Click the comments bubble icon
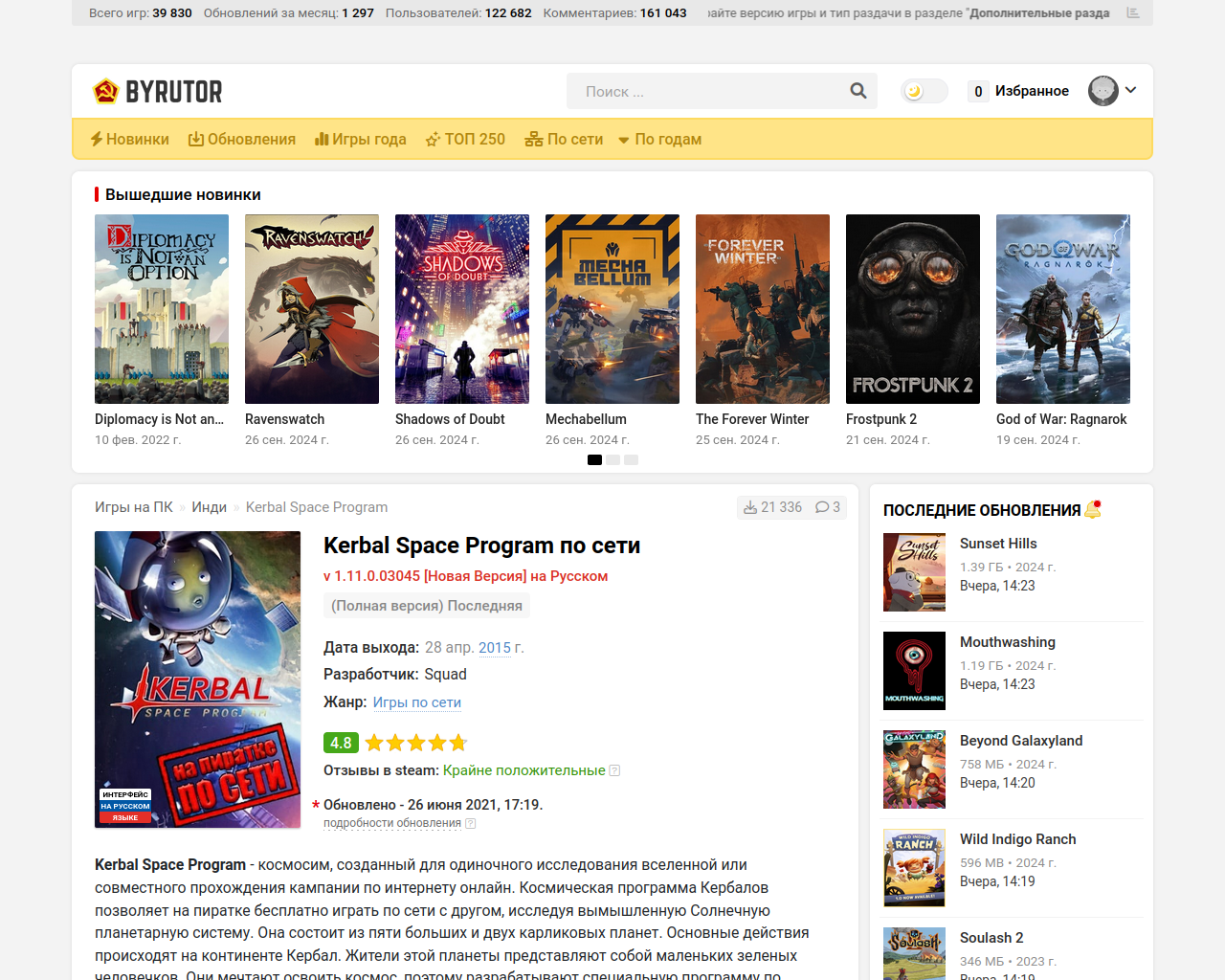This screenshot has width=1225, height=980. coord(822,507)
